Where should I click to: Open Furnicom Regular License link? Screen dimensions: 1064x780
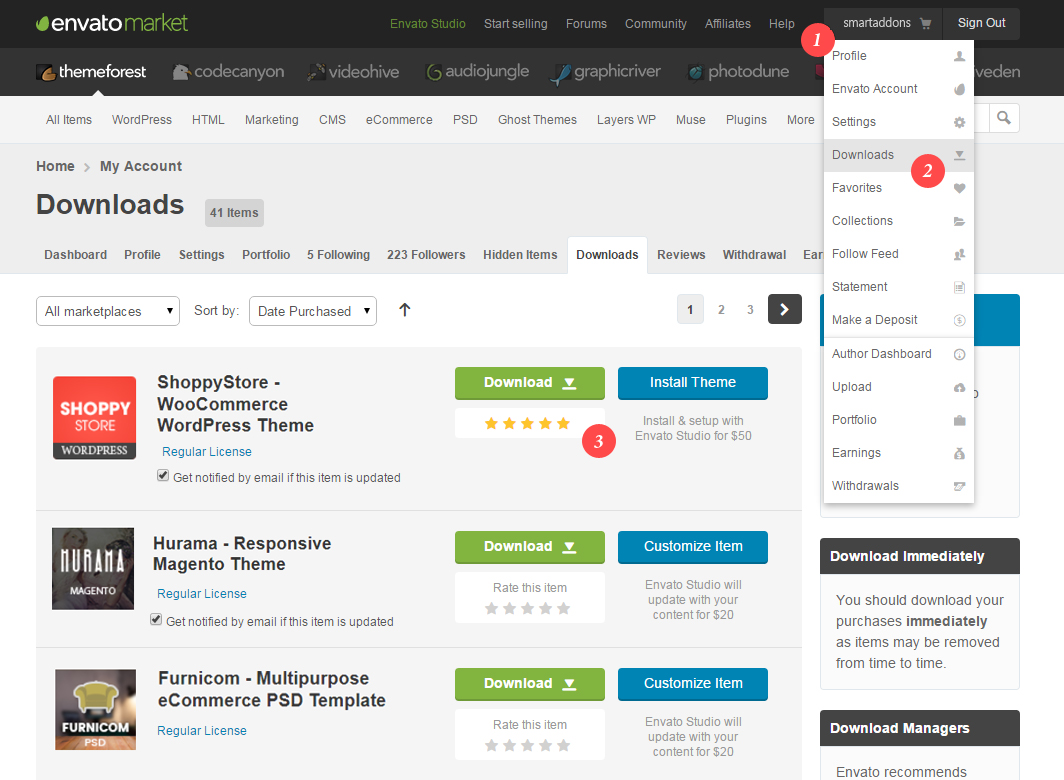[202, 730]
